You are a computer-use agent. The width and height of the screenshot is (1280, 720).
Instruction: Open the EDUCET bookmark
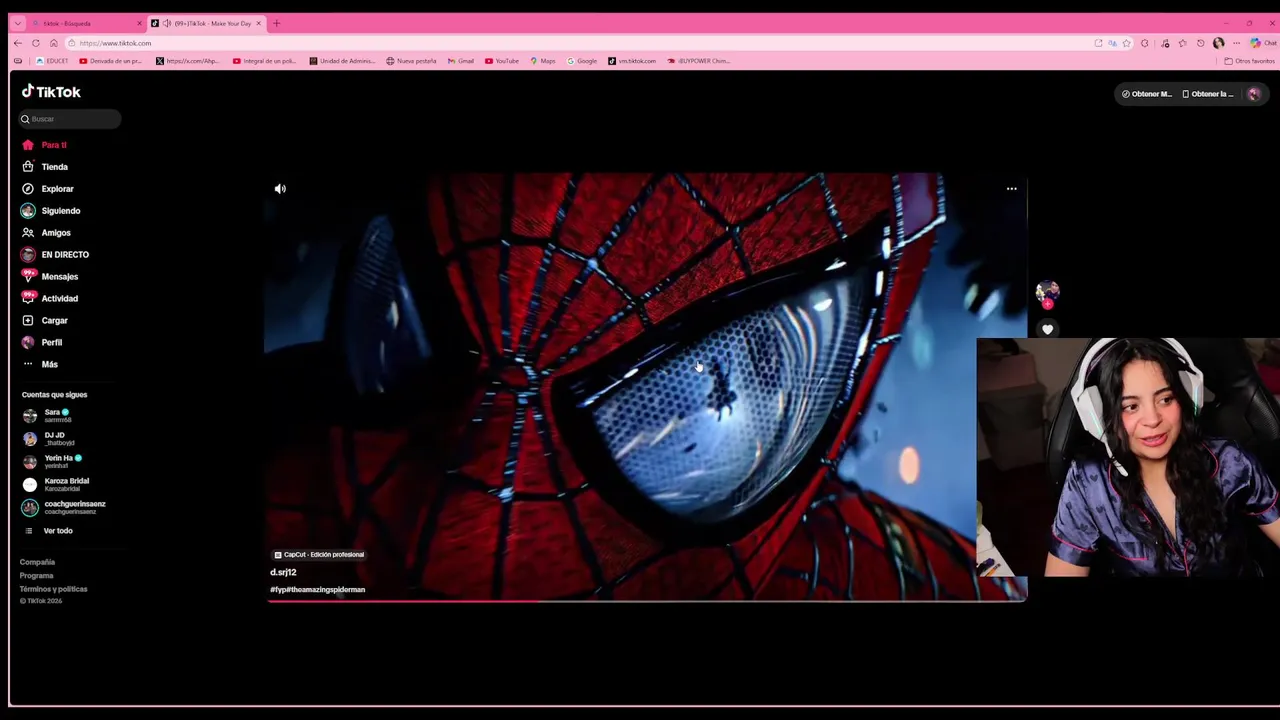tap(52, 61)
